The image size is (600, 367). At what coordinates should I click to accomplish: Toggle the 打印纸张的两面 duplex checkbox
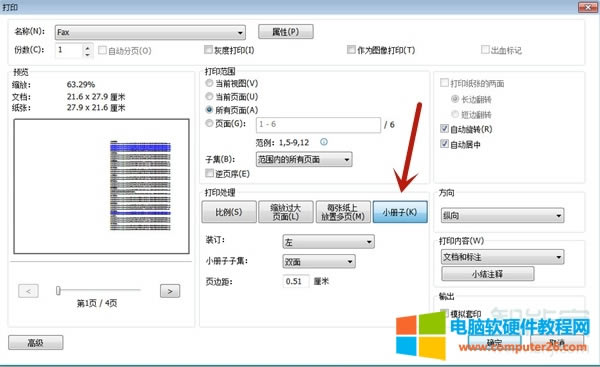[x=444, y=83]
